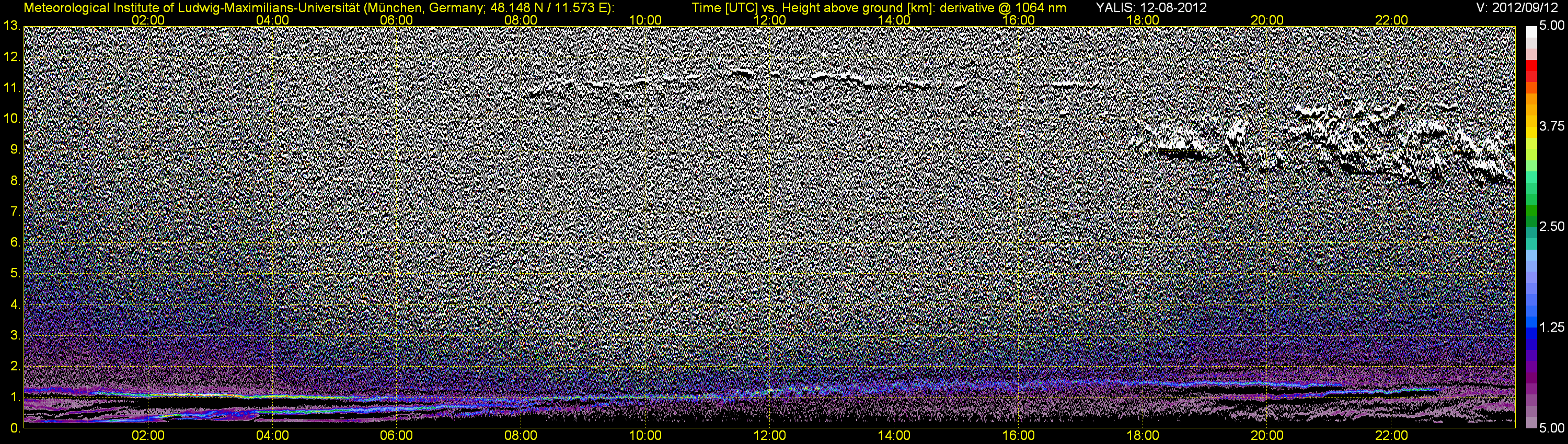Screen dimensions: 1568x444
Task: Click the 20:00 label on the top time axis
Action: pyautogui.click(x=1267, y=20)
